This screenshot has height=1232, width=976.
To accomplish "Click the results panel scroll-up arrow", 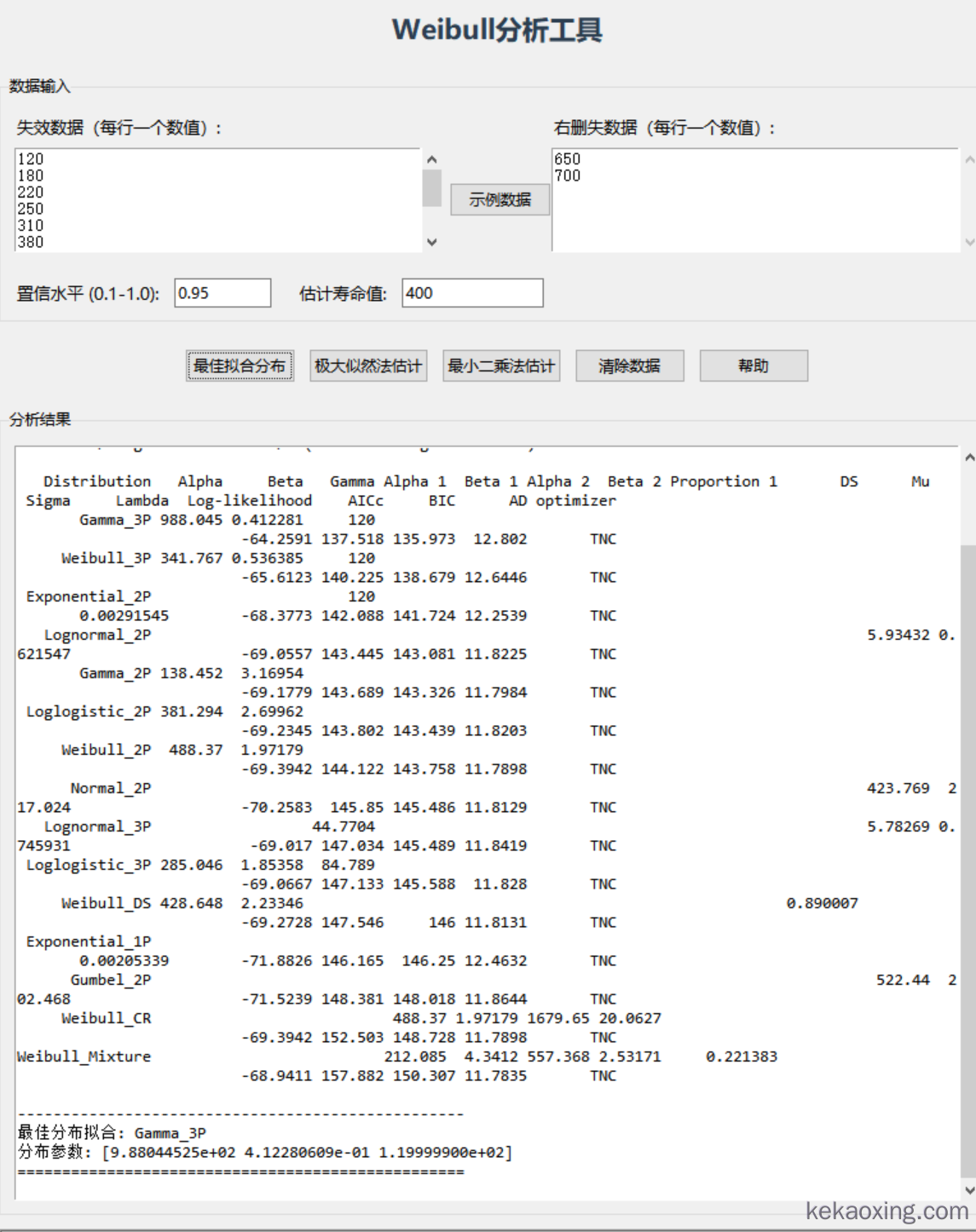I will pos(968,458).
